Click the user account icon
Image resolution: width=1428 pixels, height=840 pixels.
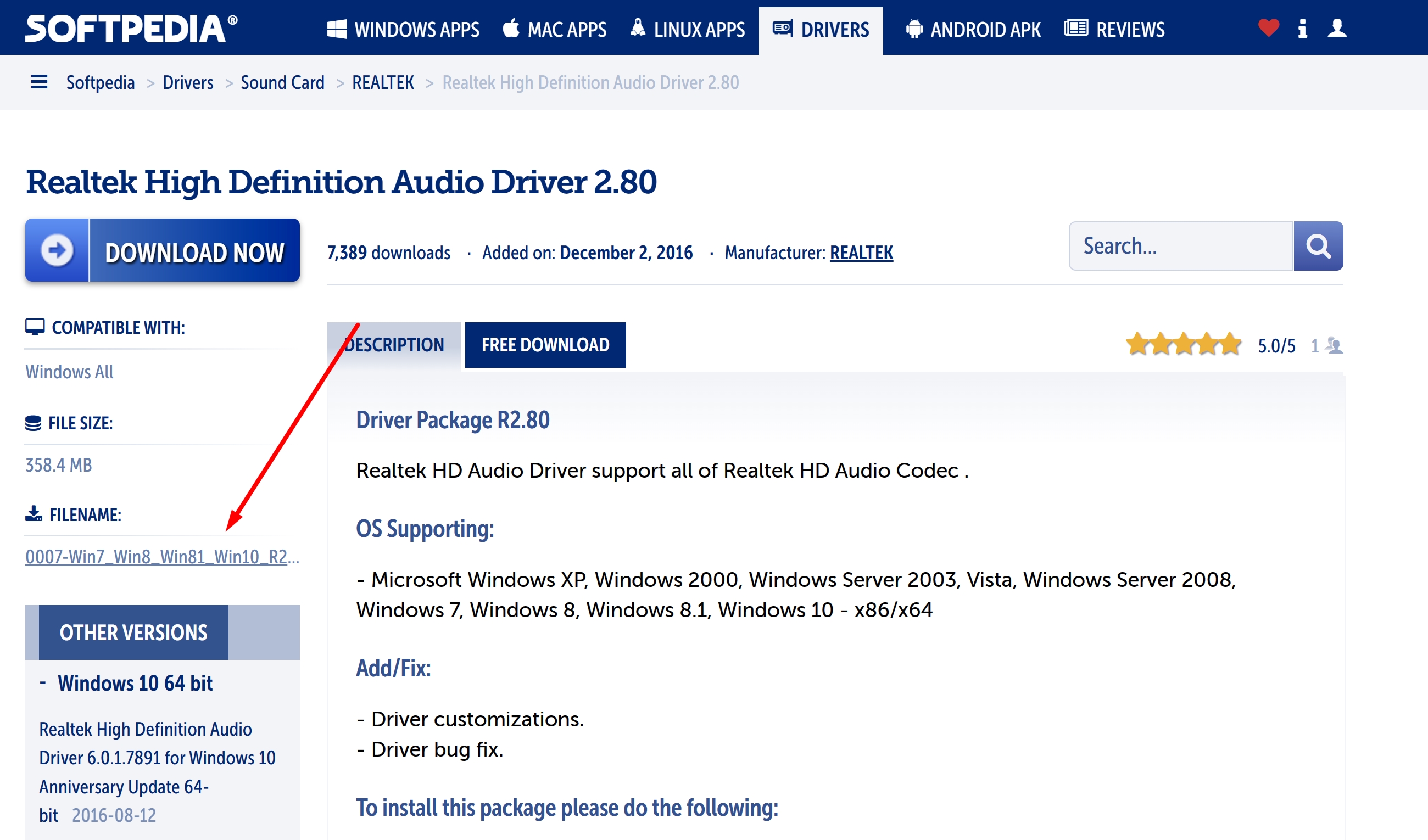click(x=1337, y=28)
